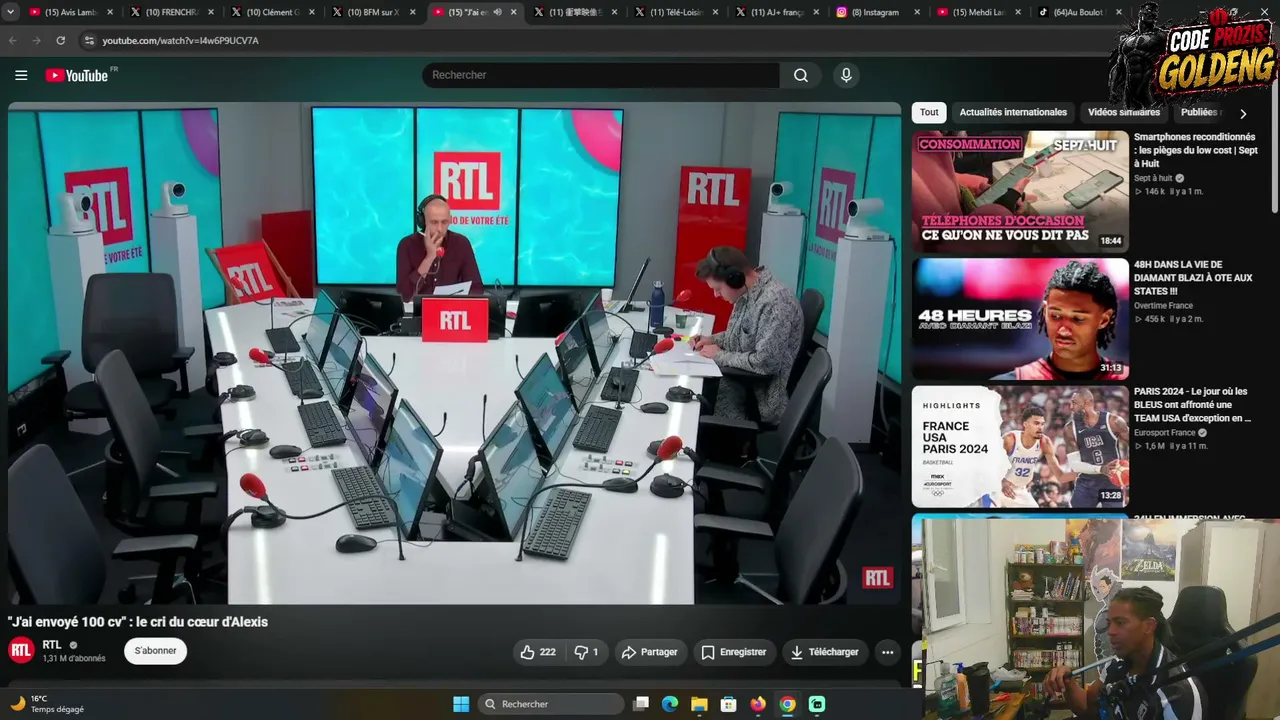
Task: Like the video with 222 likes
Action: 537,652
